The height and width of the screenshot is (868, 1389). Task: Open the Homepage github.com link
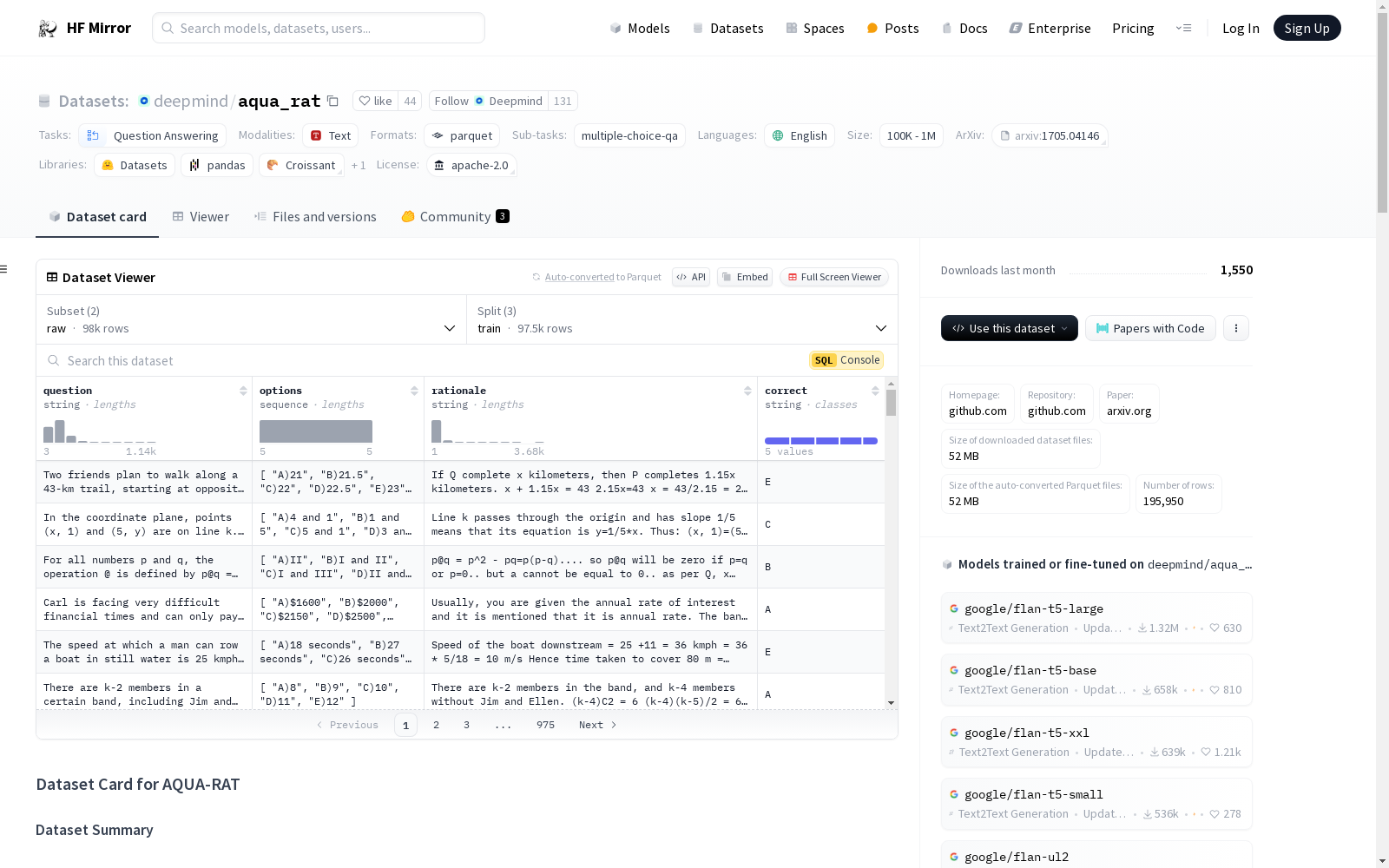[978, 404]
